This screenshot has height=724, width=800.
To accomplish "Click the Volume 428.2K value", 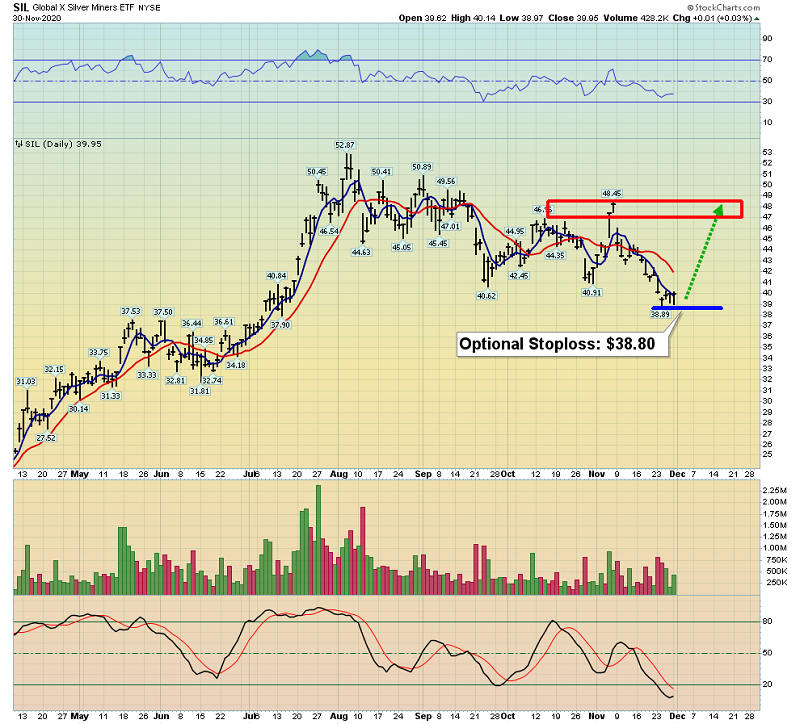I will coord(636,18).
